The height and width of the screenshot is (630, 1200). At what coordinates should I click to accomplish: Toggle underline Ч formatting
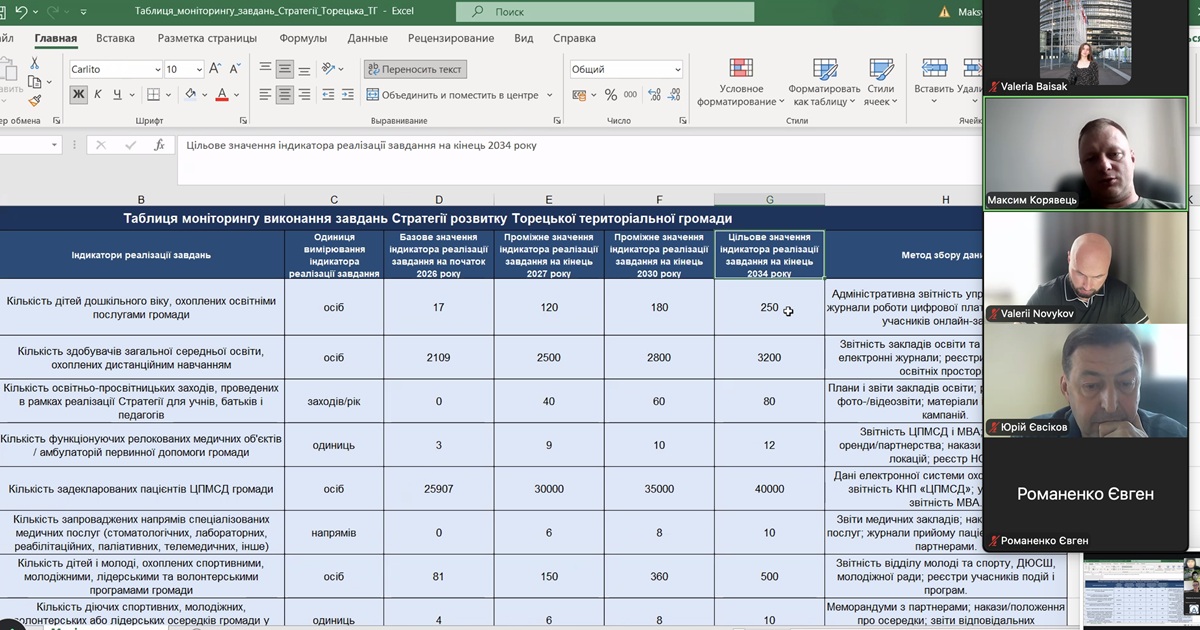click(117, 95)
